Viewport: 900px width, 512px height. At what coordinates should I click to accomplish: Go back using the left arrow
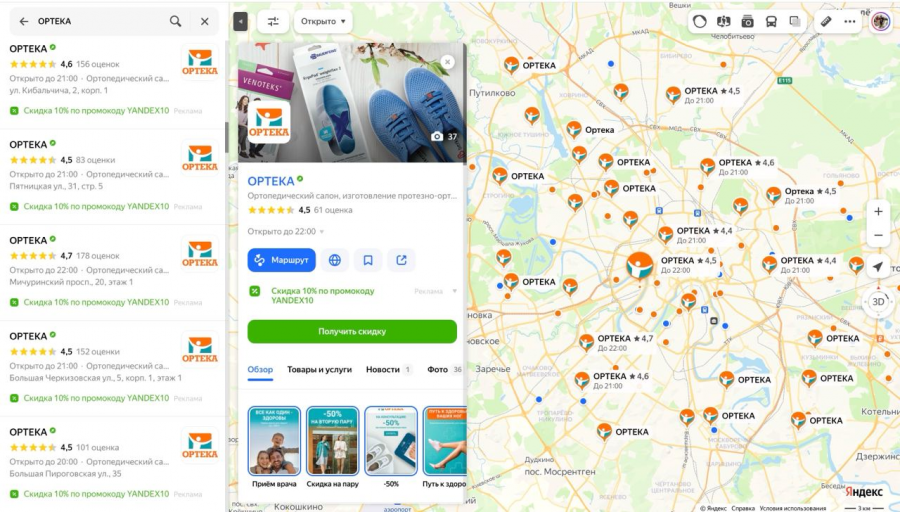click(x=24, y=21)
